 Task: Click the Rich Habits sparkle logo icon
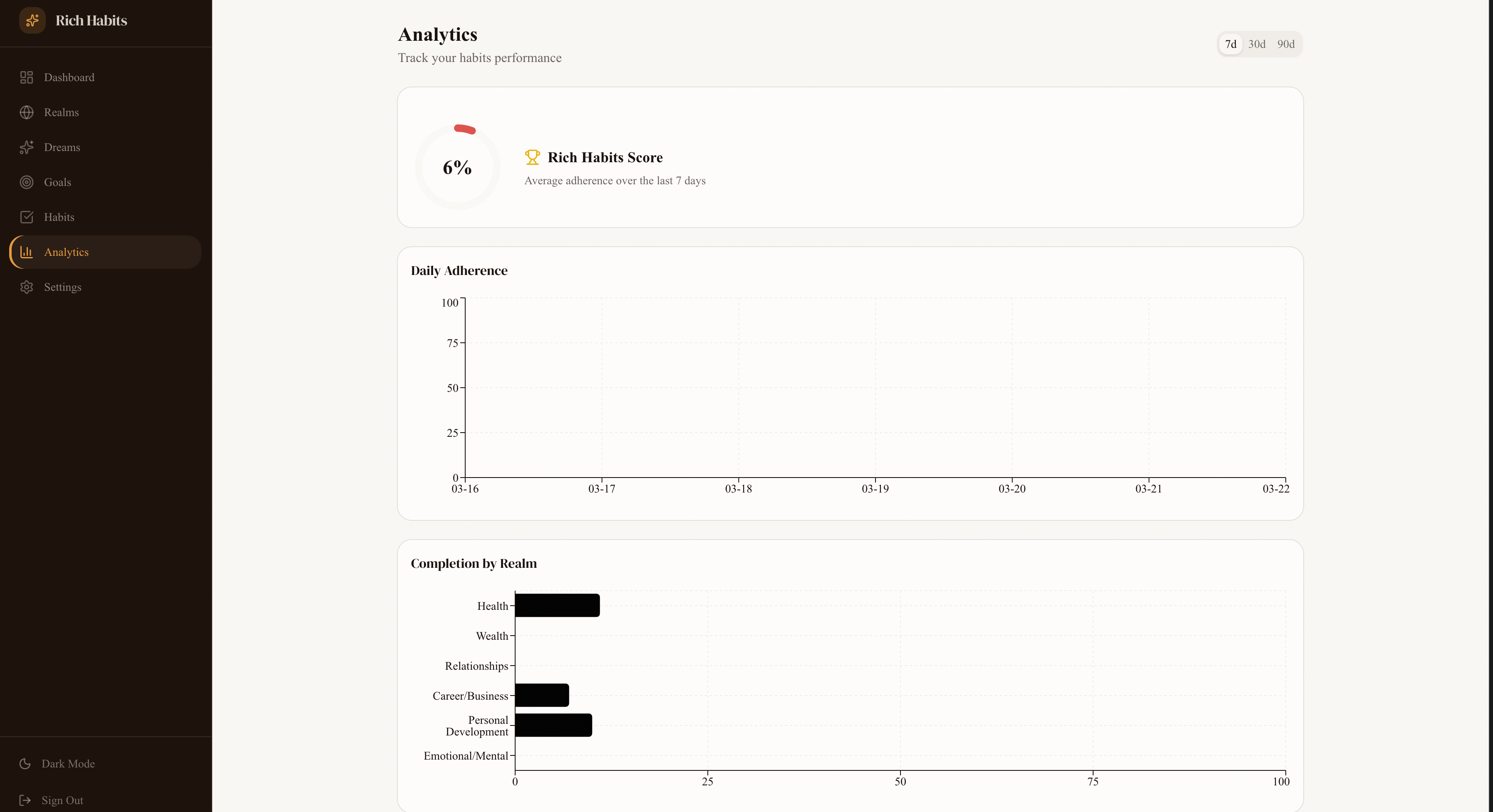[32, 20]
